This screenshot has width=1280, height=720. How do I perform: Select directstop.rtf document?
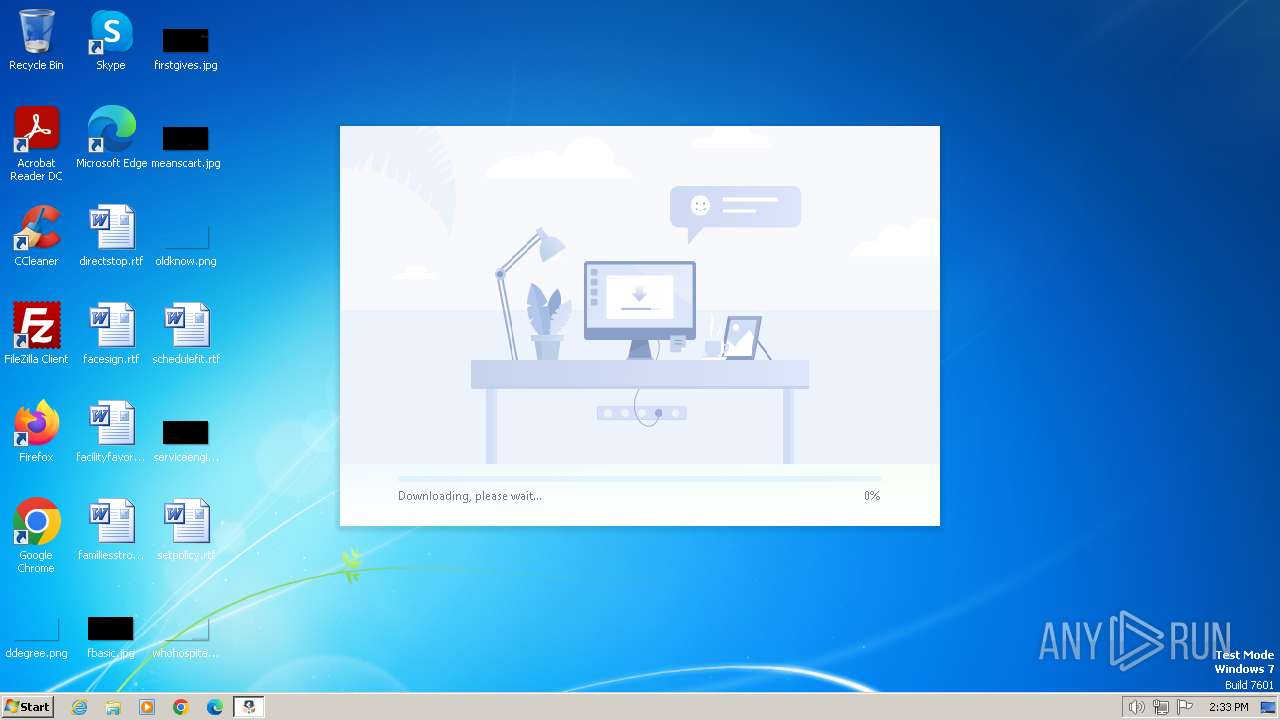pos(111,236)
